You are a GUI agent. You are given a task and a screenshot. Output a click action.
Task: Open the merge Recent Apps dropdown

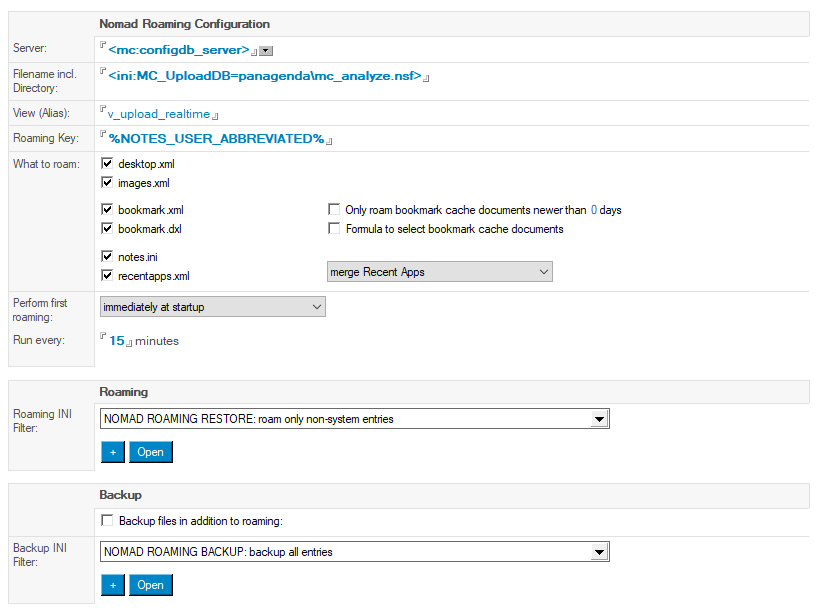[439, 272]
